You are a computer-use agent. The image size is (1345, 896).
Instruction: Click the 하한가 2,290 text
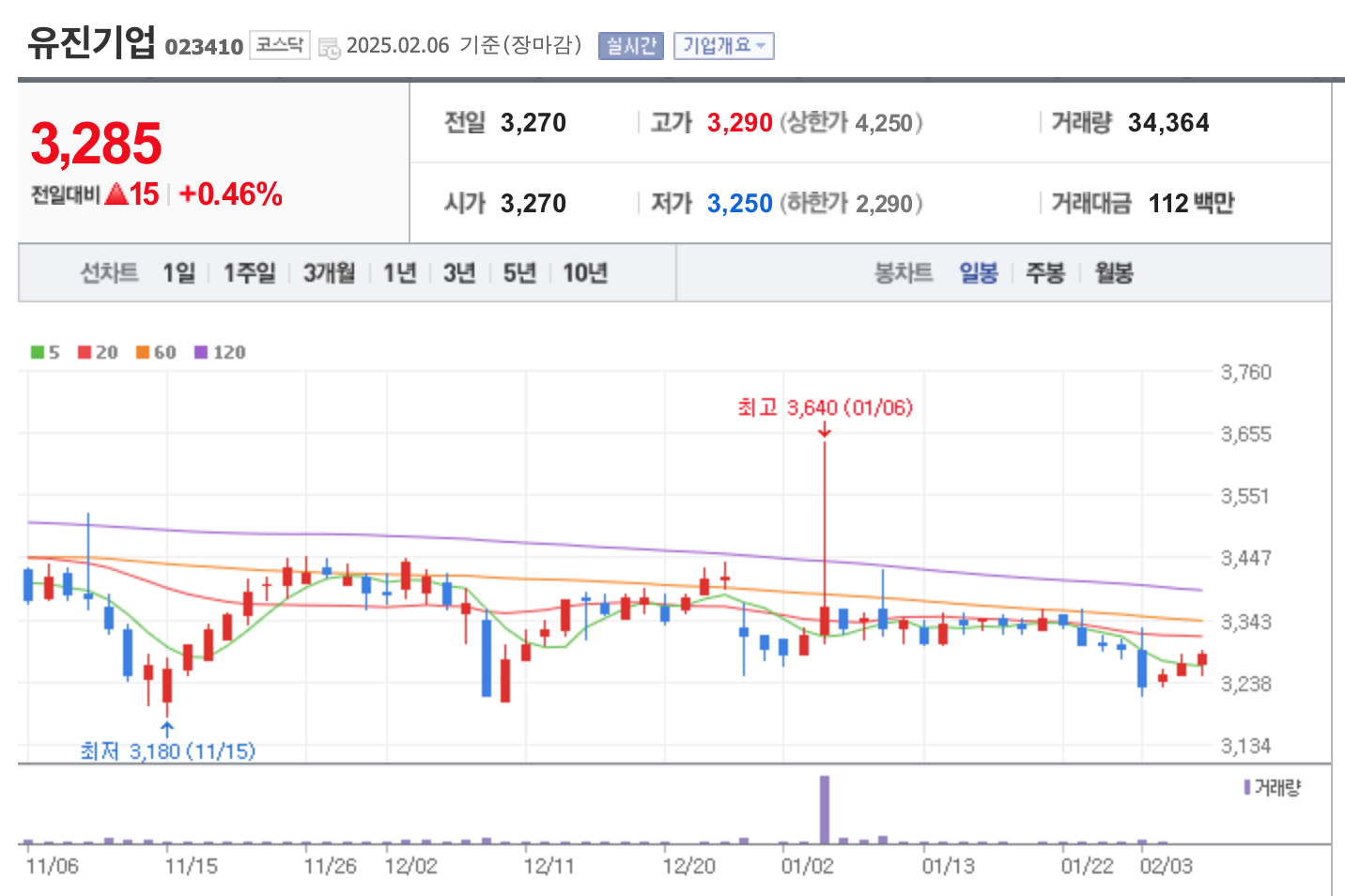[852, 204]
